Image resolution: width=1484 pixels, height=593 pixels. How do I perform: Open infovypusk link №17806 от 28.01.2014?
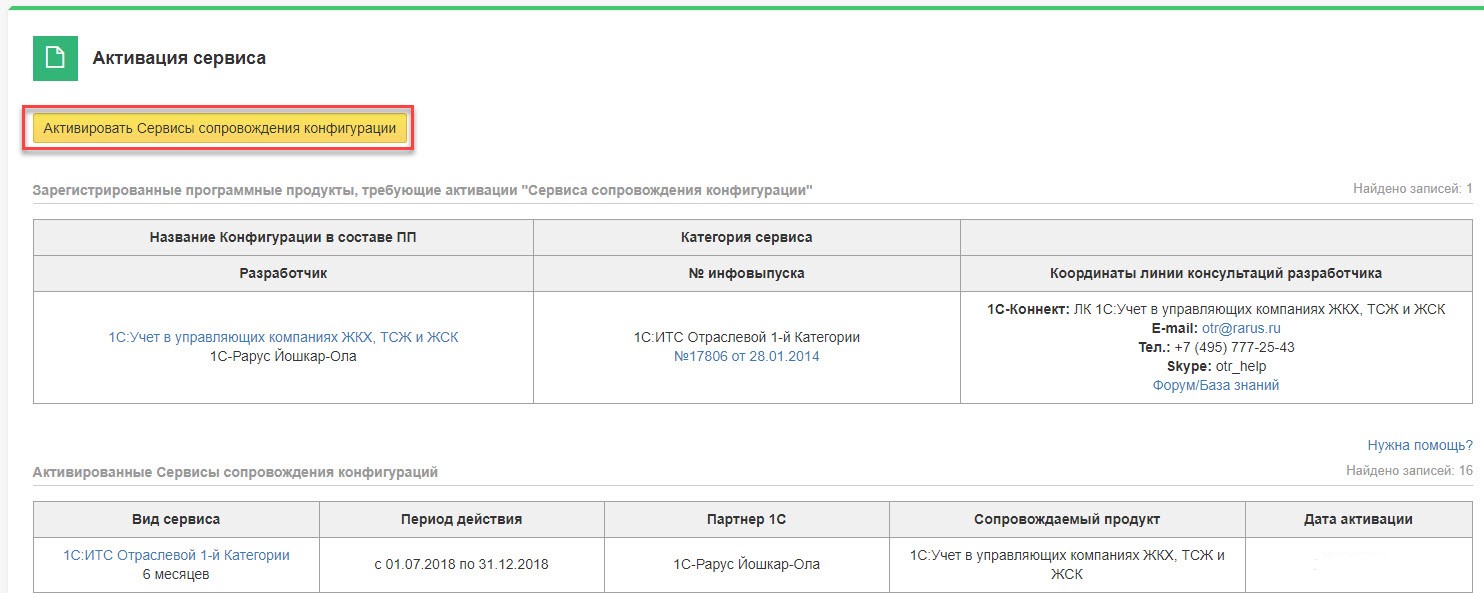click(x=747, y=356)
